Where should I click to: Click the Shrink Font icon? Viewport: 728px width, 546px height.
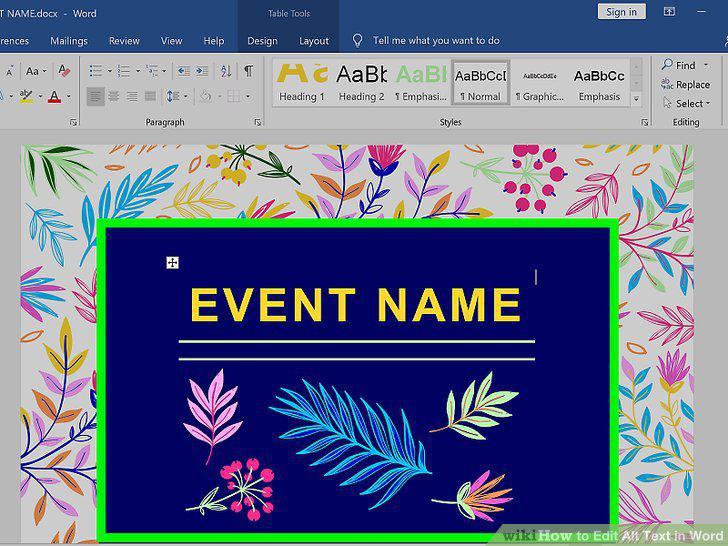click(10, 71)
